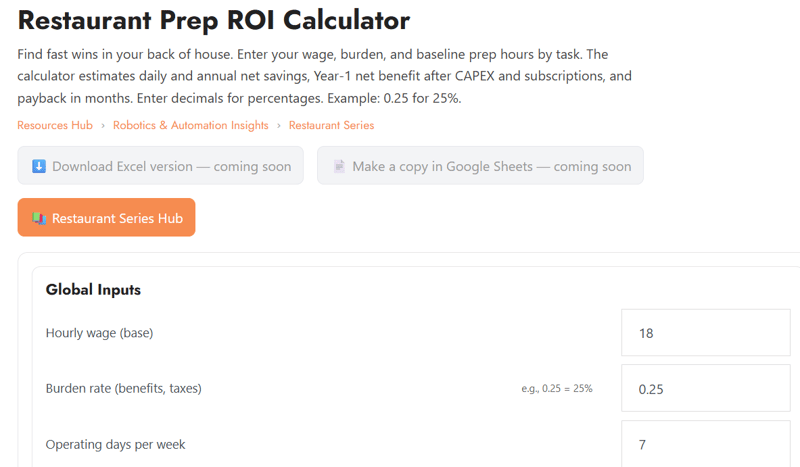The image size is (800, 467).
Task: Open Robotics & Automation Insights breadcrumb link
Action: click(x=190, y=126)
